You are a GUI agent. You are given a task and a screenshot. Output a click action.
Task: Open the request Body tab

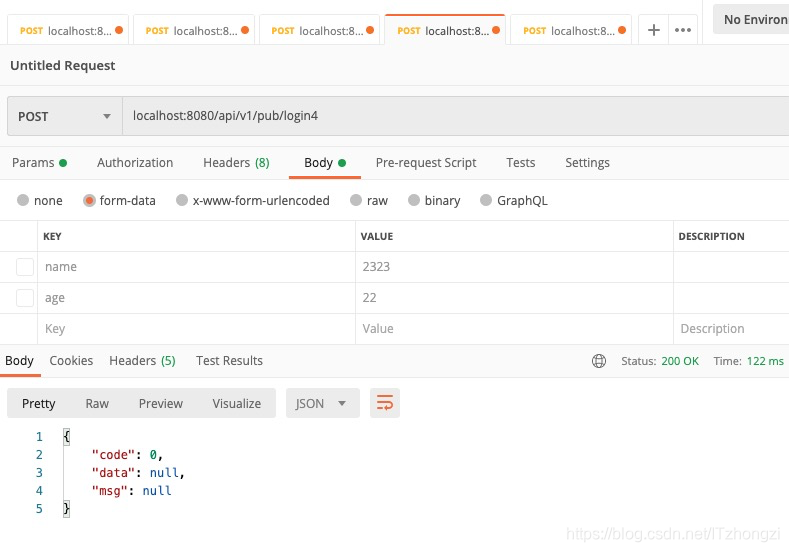pyautogui.click(x=325, y=163)
